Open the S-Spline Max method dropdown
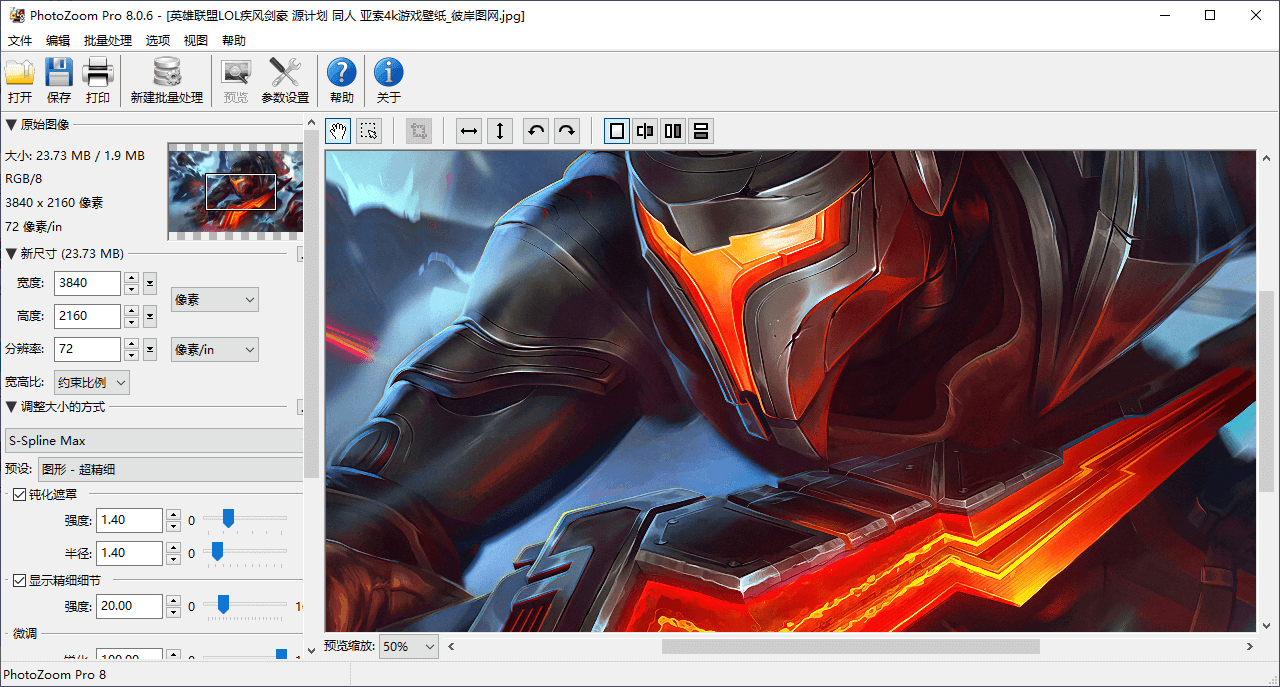1280x687 pixels. coord(154,441)
